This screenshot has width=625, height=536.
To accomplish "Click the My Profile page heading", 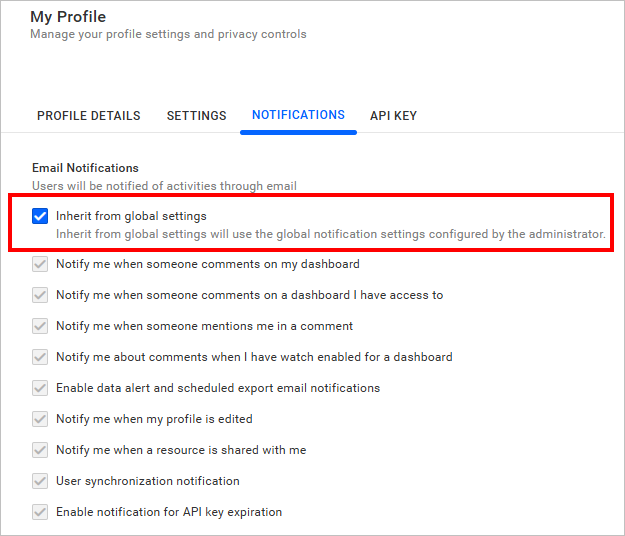I will coord(68,17).
